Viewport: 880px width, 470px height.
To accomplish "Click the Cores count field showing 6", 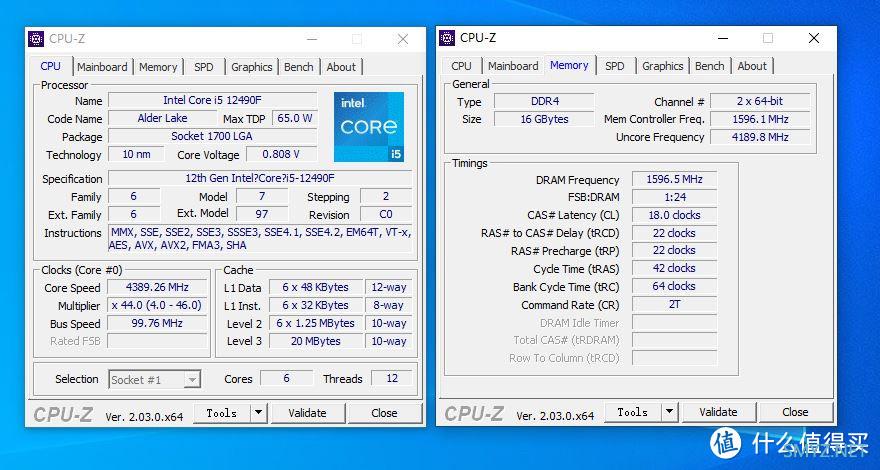I will tap(286, 378).
